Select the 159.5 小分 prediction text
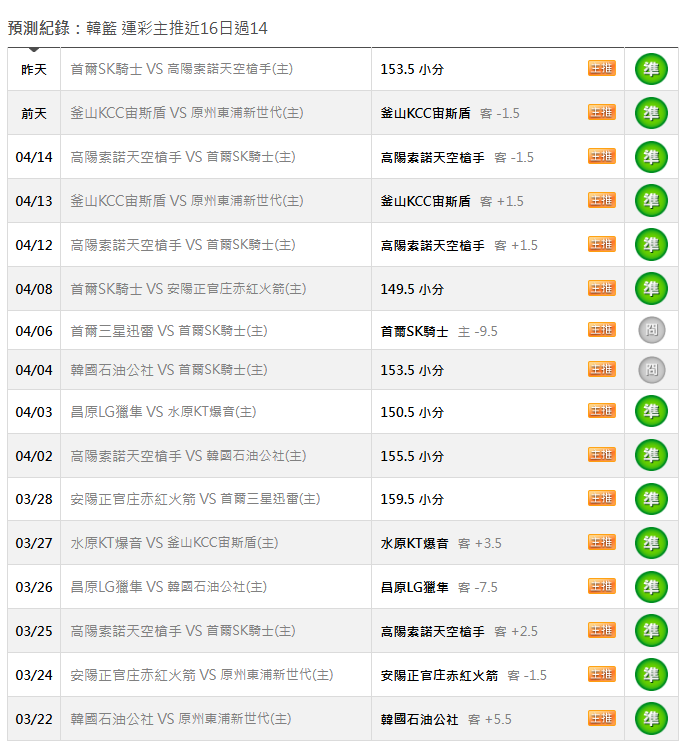 point(412,499)
